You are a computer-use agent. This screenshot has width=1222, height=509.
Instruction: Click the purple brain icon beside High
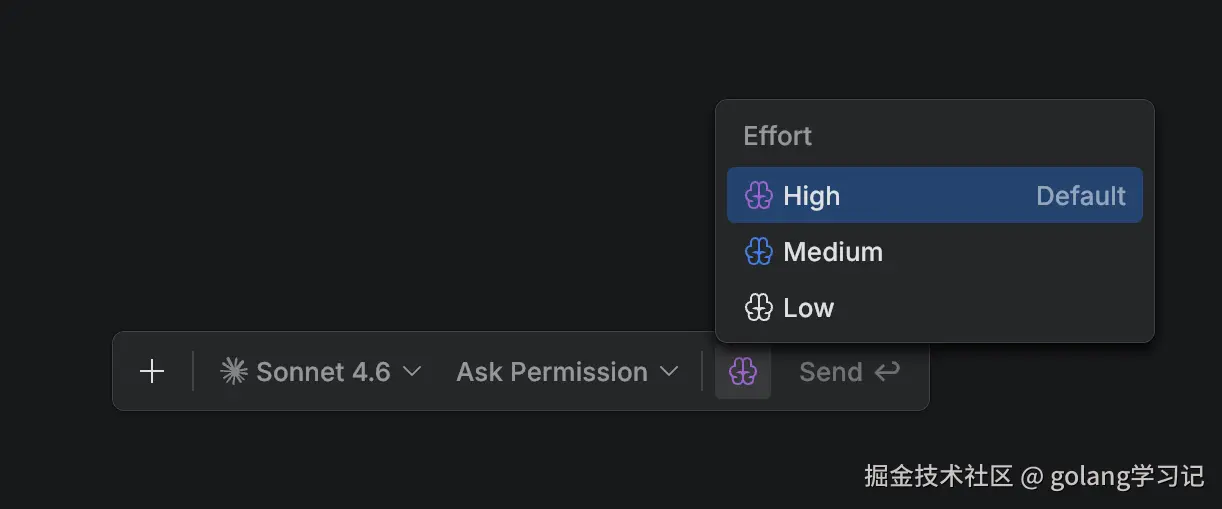[x=759, y=196]
